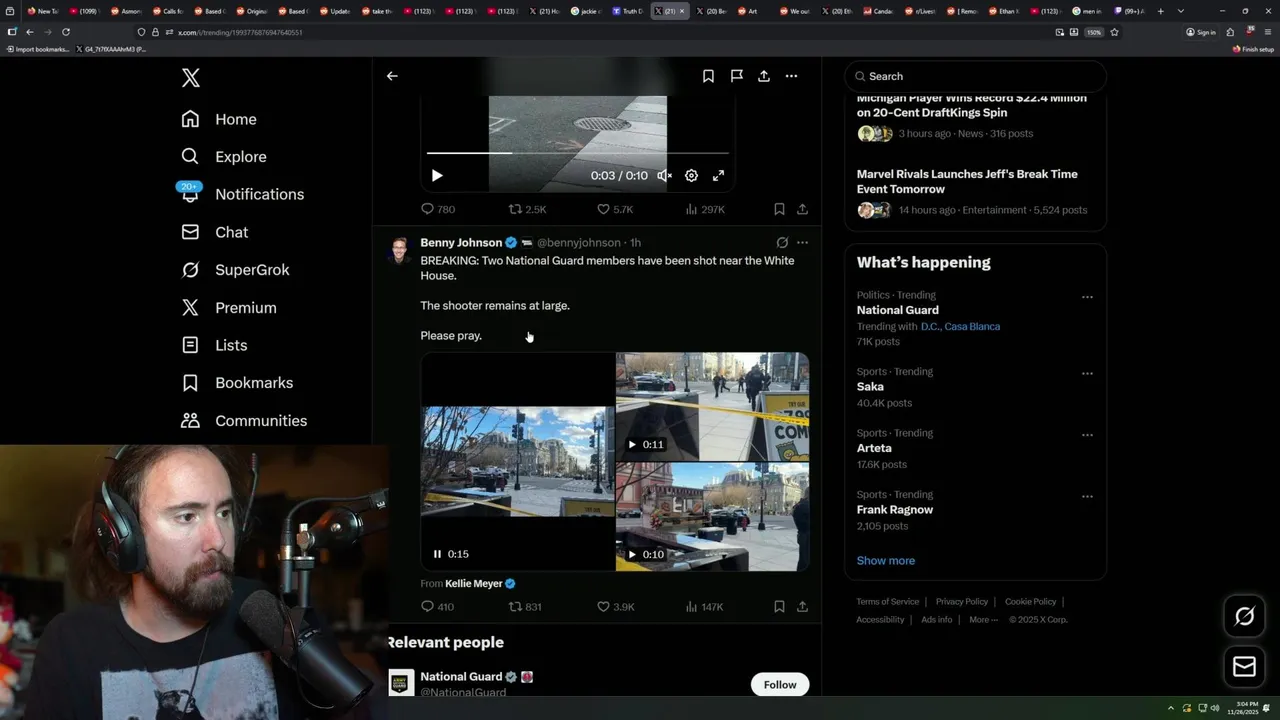The image size is (1280, 720).
Task: View analytics showing 147K views
Action: click(705, 606)
